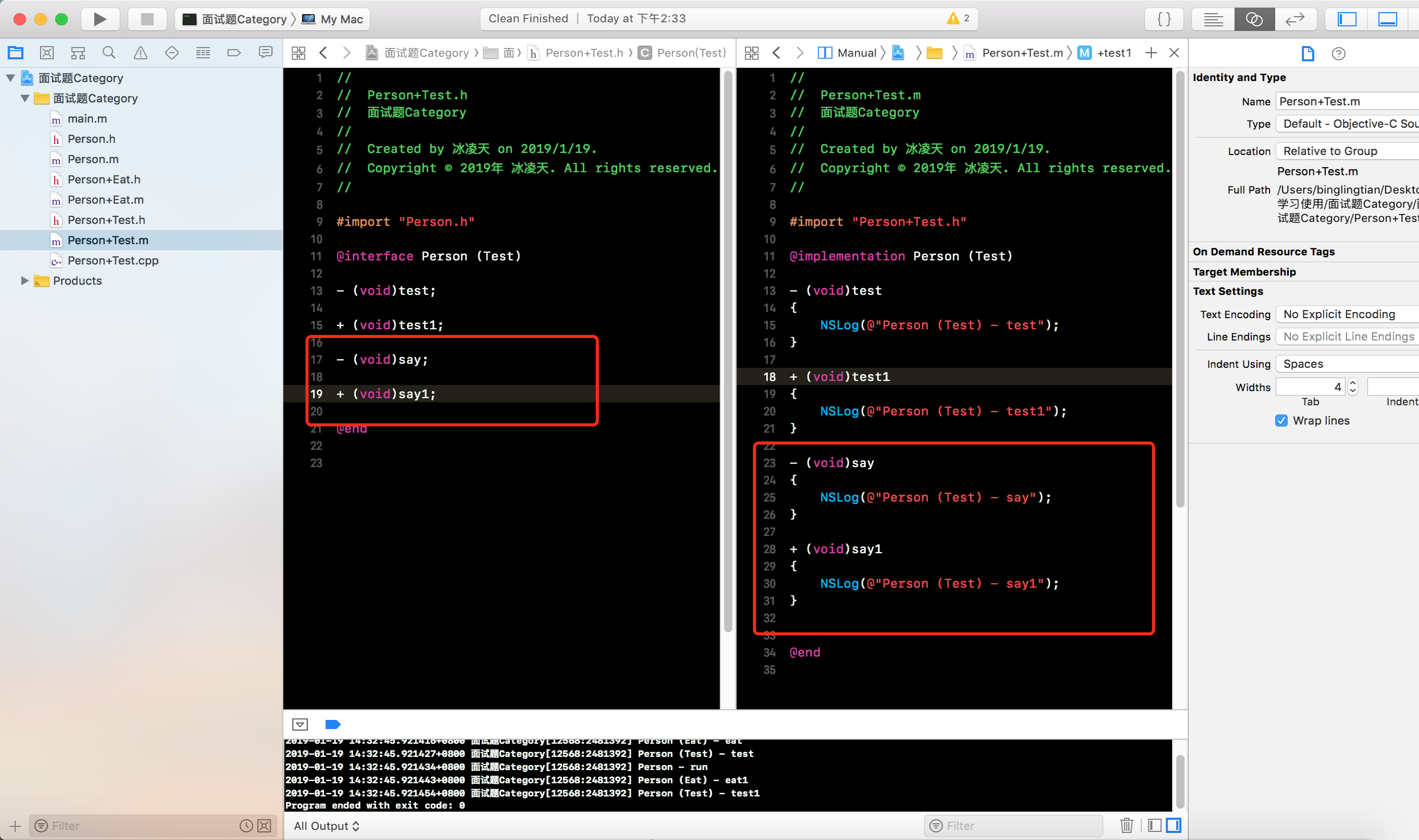Open the Breakpoint navigator icon
1419x840 pixels.
coord(234,53)
